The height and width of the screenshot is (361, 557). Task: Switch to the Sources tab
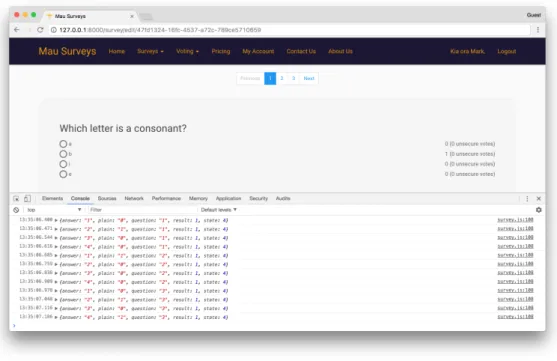click(107, 199)
